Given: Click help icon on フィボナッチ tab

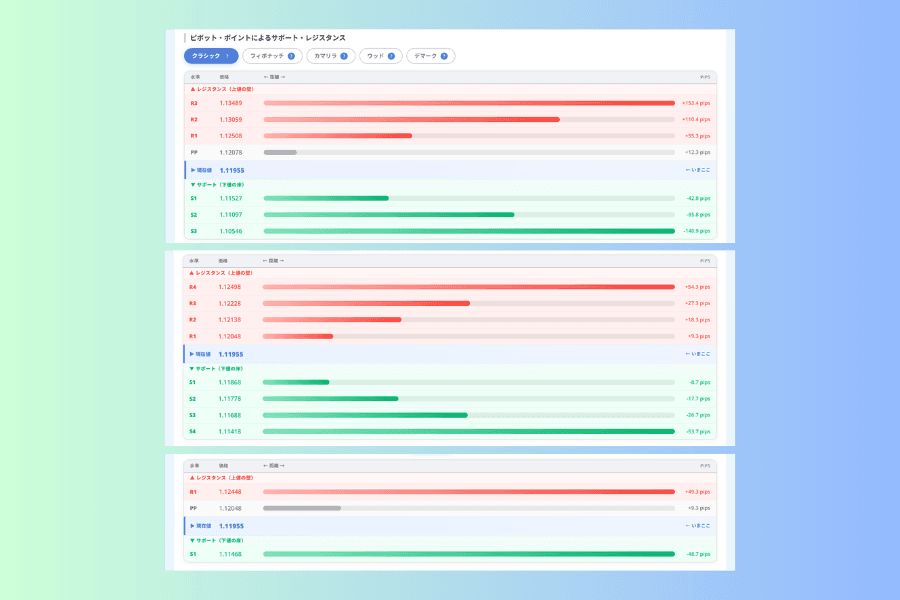Looking at the screenshot, I should (x=291, y=56).
